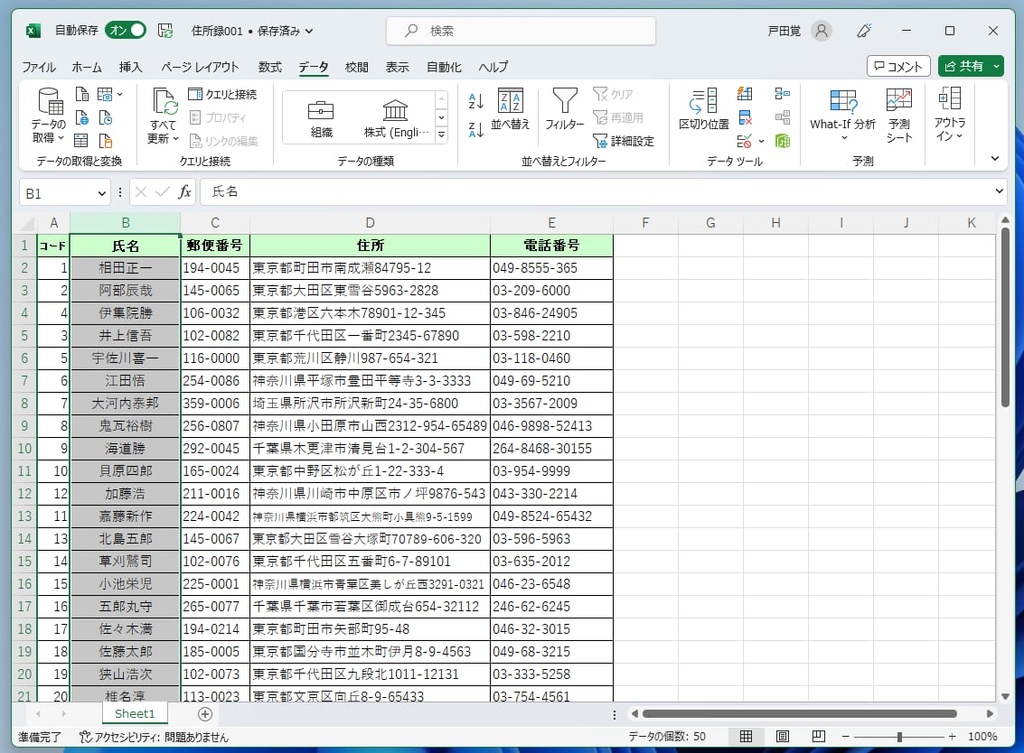This screenshot has width=1024, height=753.
Task: Toggle the Filter (フィルター) funnel button
Action: pyautogui.click(x=564, y=109)
